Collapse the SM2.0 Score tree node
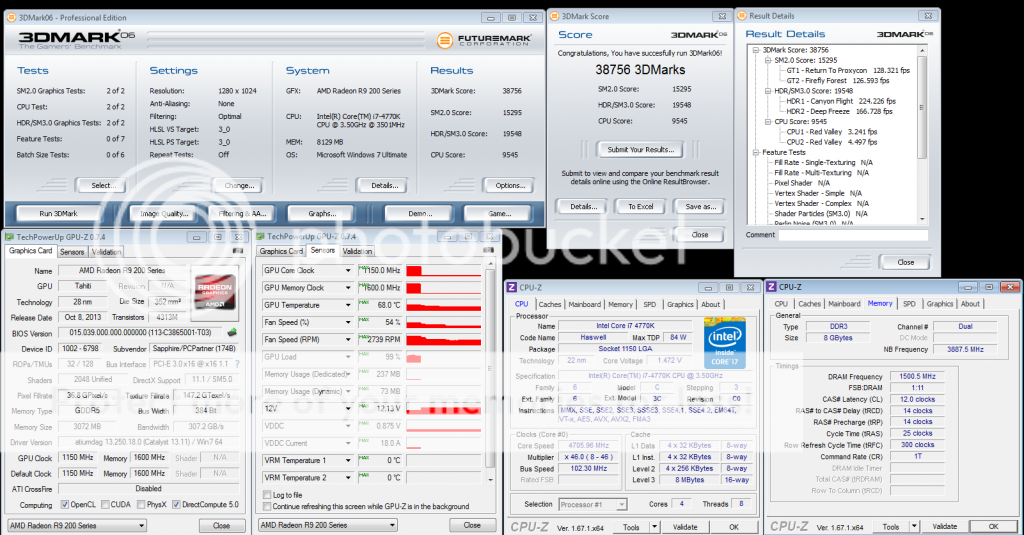Screen dimensions: 1024x535 pos(768,60)
